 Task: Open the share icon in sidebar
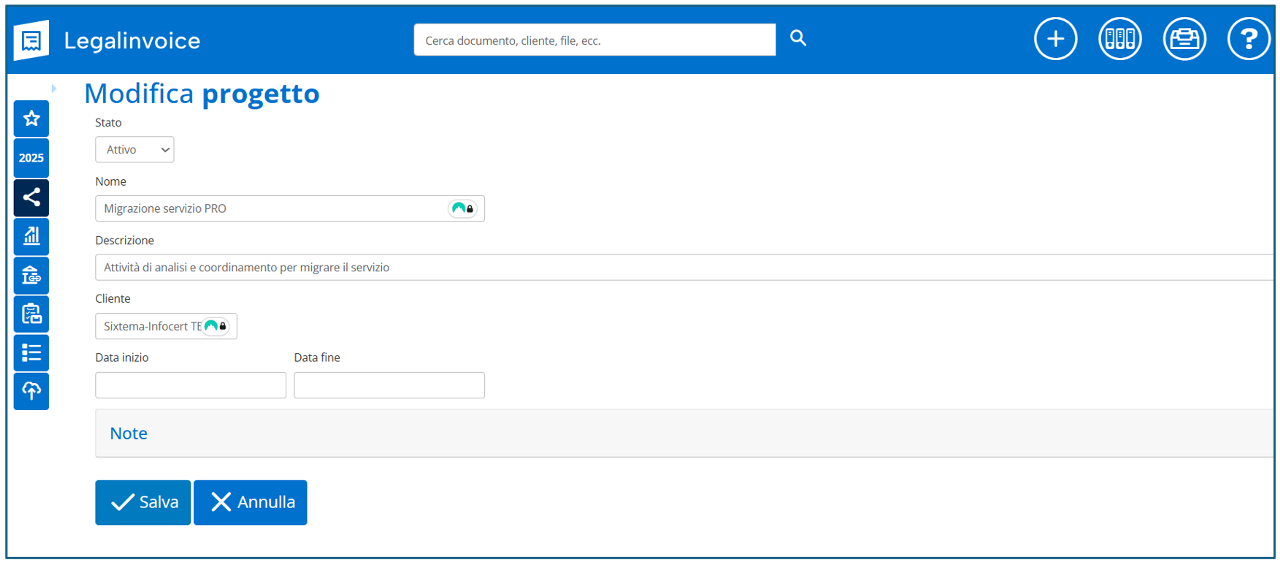click(x=31, y=198)
